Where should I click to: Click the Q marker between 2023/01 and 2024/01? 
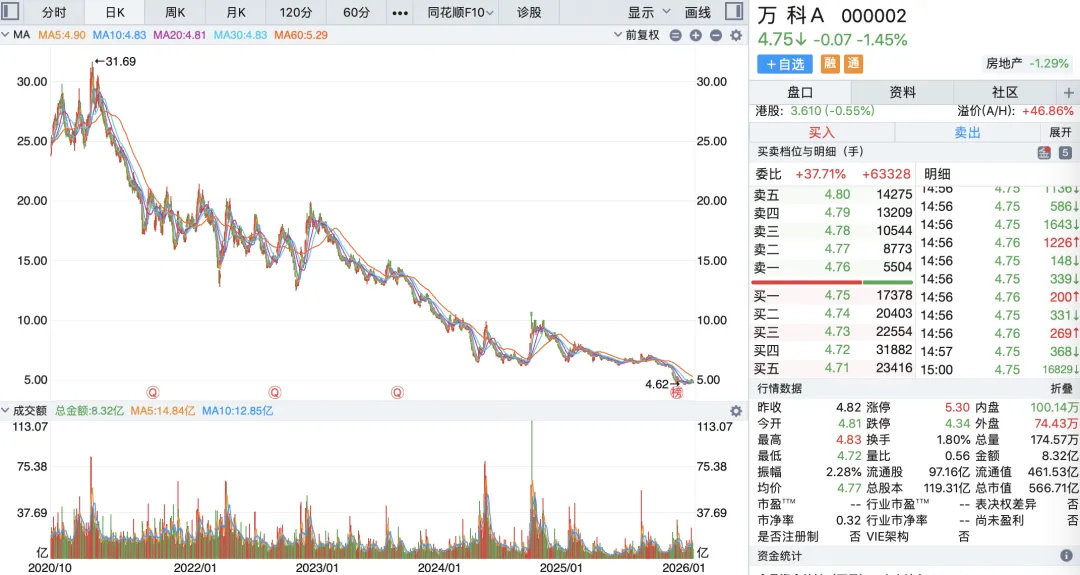coord(397,393)
